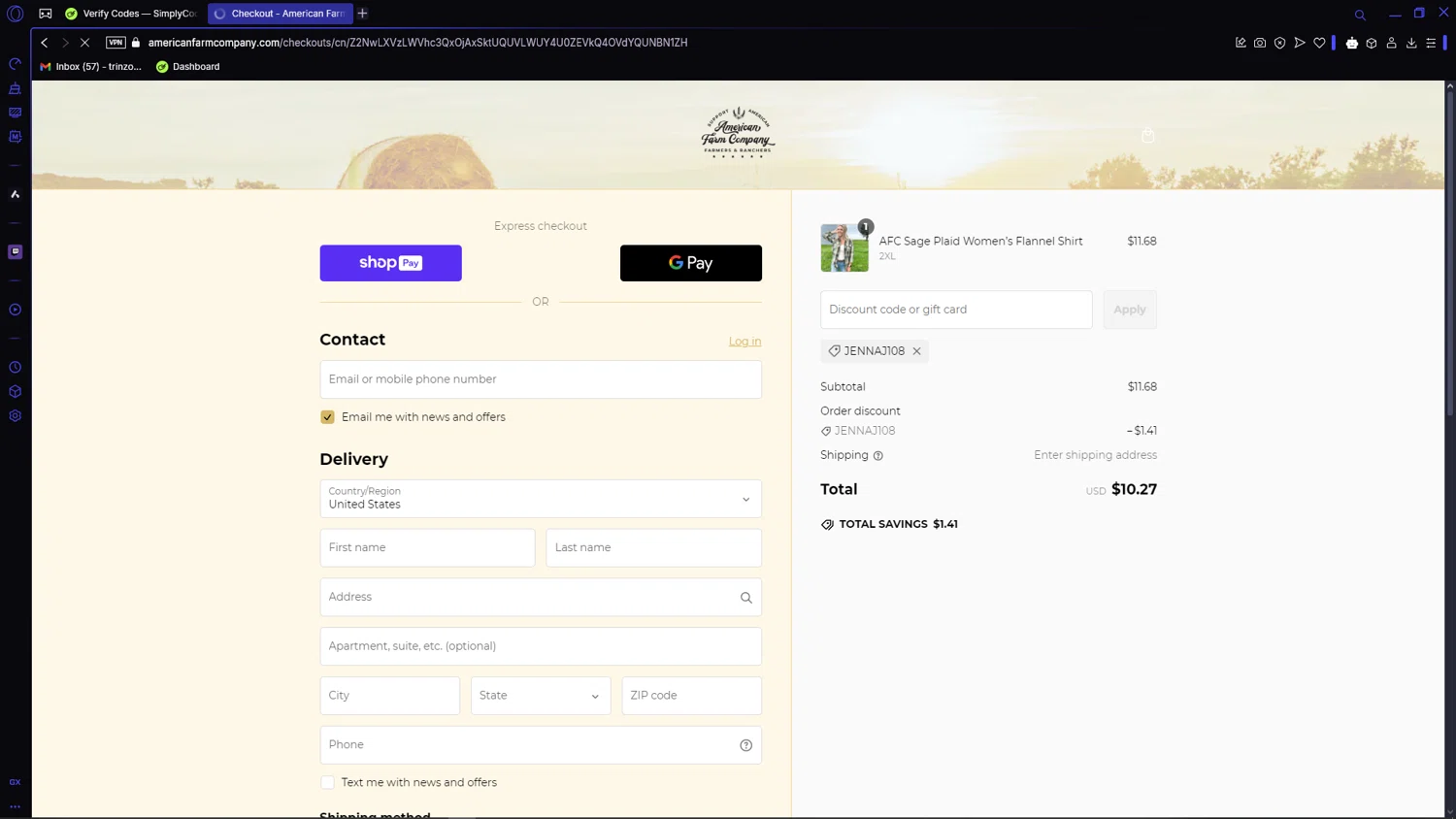The image size is (1456, 819).
Task: Open the Dashboard bookmark
Action: click(x=188, y=67)
